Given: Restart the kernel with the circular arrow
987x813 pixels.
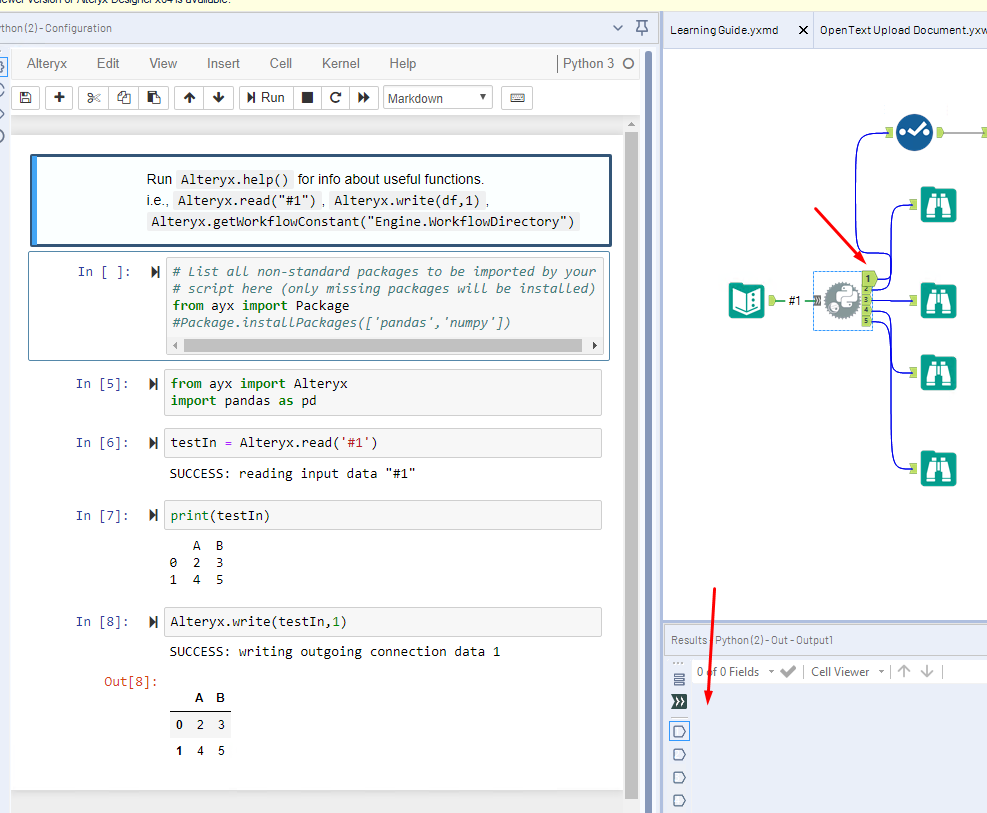Looking at the screenshot, I should pyautogui.click(x=336, y=98).
